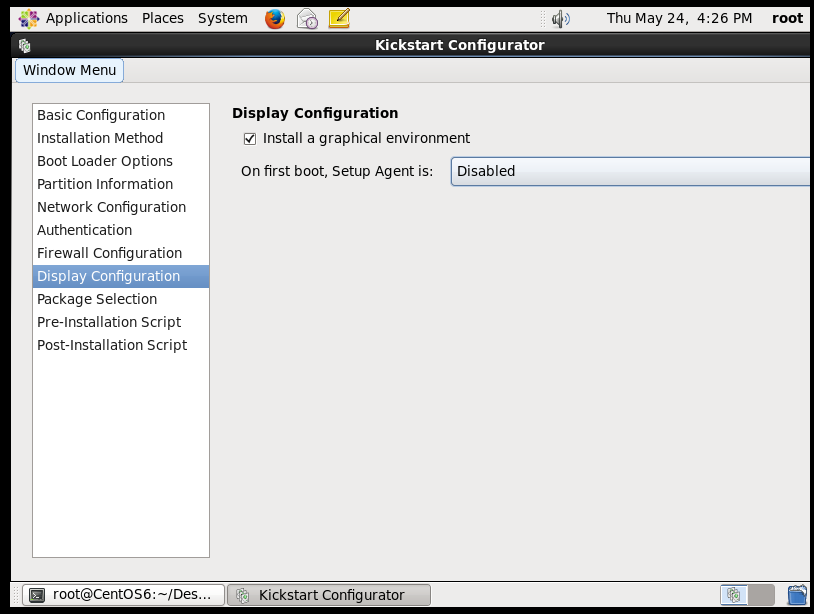Click 'On first boot, Setup Agent is:' label
This screenshot has width=814, height=614.
pyautogui.click(x=337, y=171)
